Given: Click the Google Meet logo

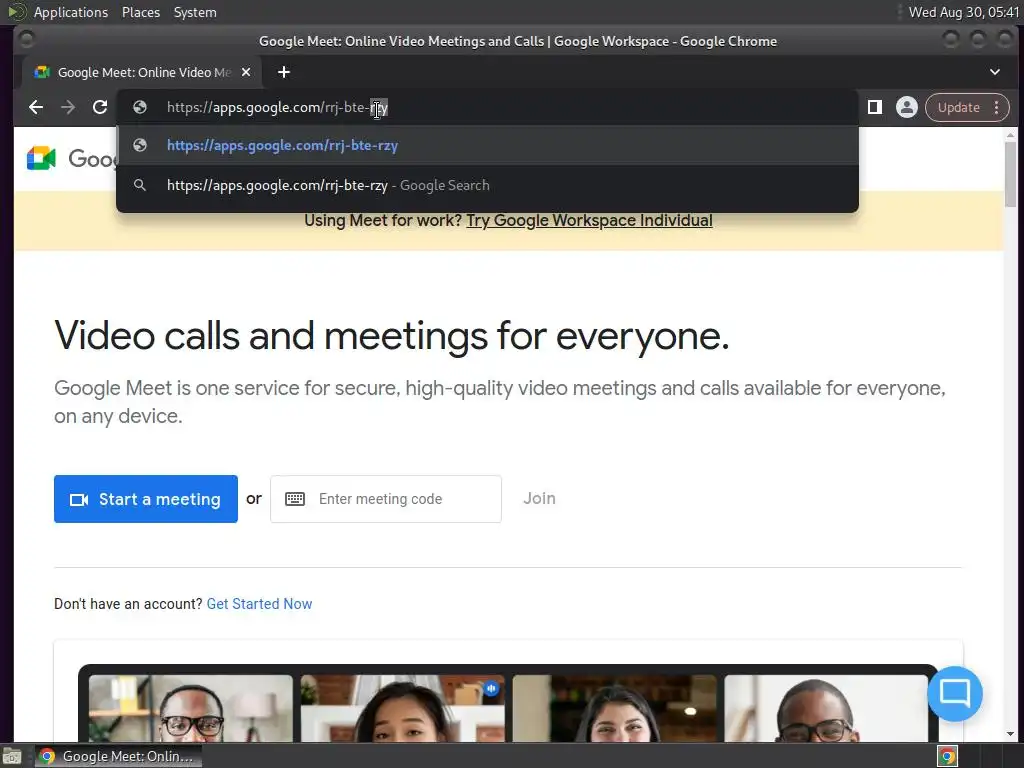Looking at the screenshot, I should (40, 158).
